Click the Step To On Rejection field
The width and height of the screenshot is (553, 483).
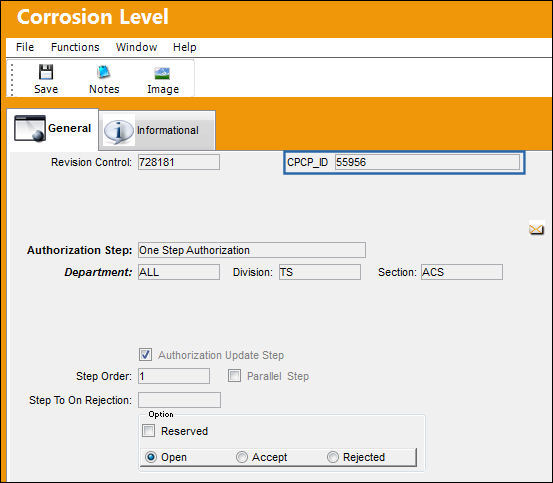(x=179, y=400)
